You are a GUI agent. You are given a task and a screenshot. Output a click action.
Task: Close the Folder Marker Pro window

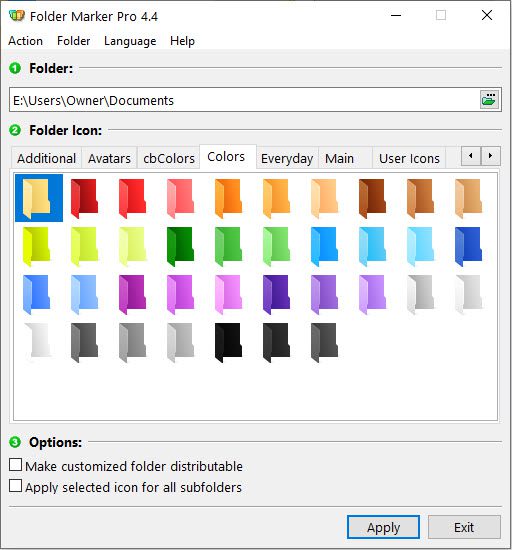[487, 15]
